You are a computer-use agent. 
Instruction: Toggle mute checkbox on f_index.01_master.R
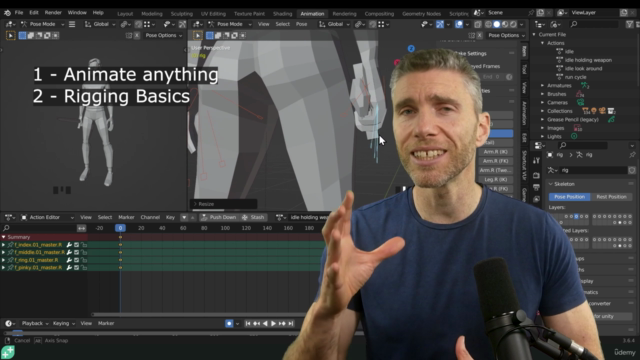pos(76,245)
